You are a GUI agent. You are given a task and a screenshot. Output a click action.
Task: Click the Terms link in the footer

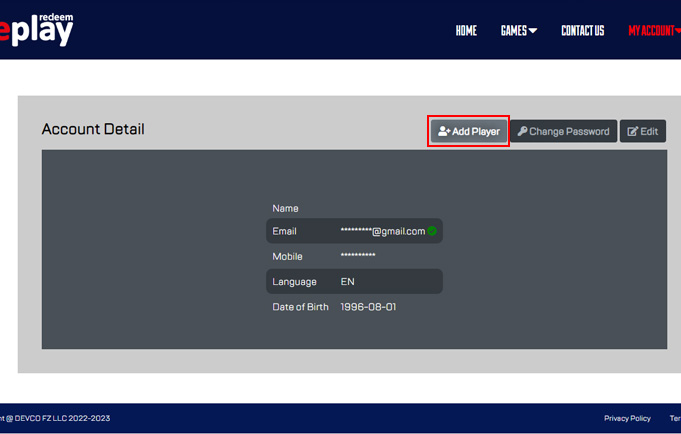coord(675,418)
